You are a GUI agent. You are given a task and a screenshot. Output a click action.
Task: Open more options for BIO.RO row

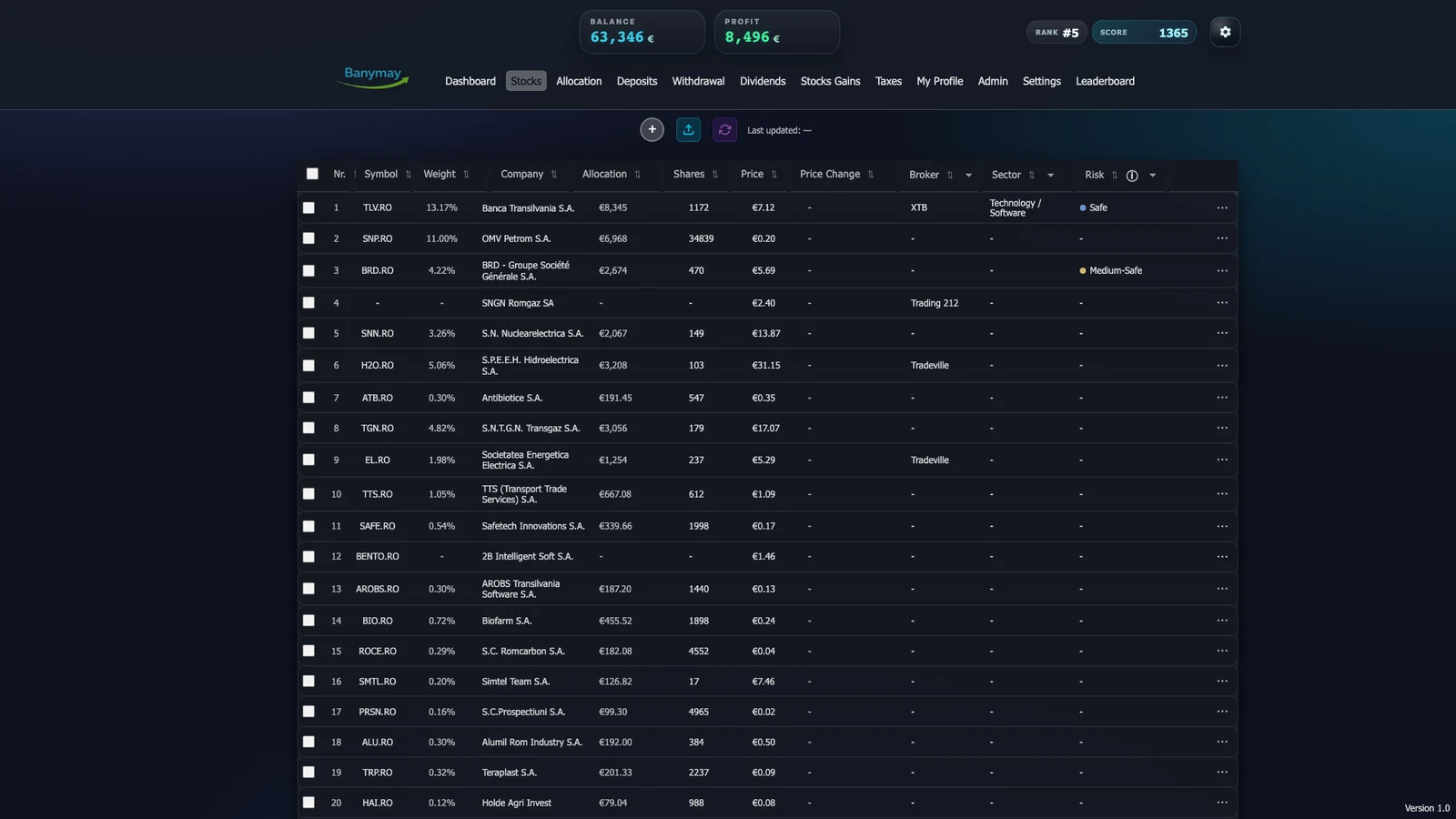[x=1222, y=621]
